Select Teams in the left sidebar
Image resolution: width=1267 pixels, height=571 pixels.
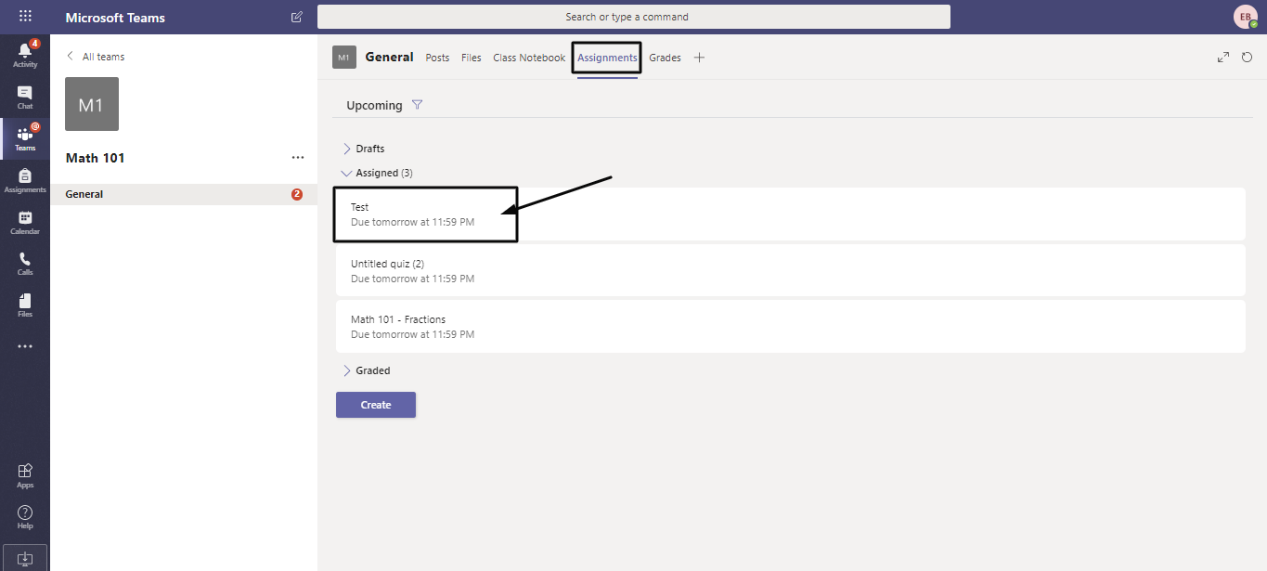25,138
